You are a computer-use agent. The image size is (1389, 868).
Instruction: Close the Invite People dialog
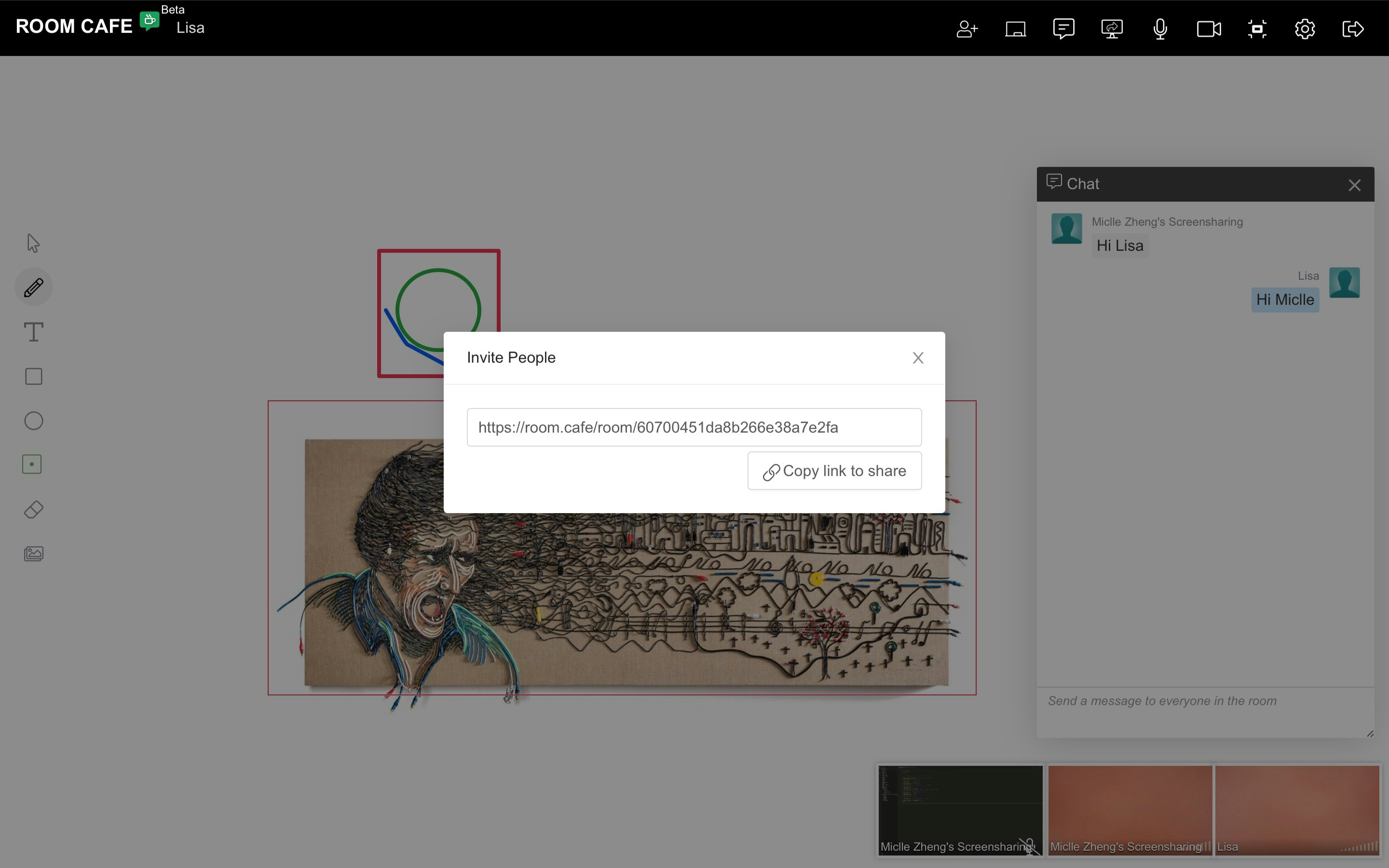[x=918, y=358]
